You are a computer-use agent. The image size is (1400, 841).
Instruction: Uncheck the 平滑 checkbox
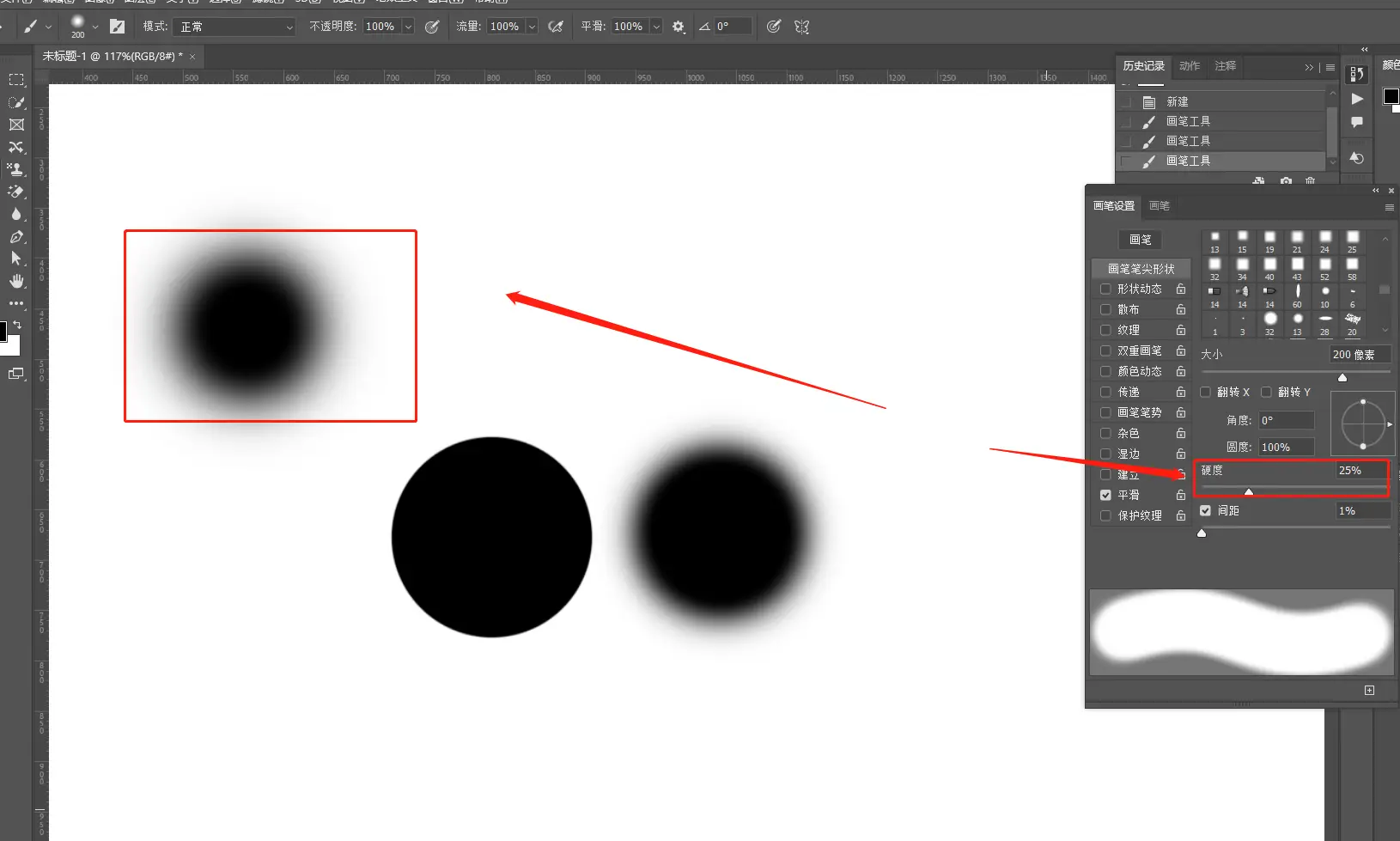tap(1105, 495)
